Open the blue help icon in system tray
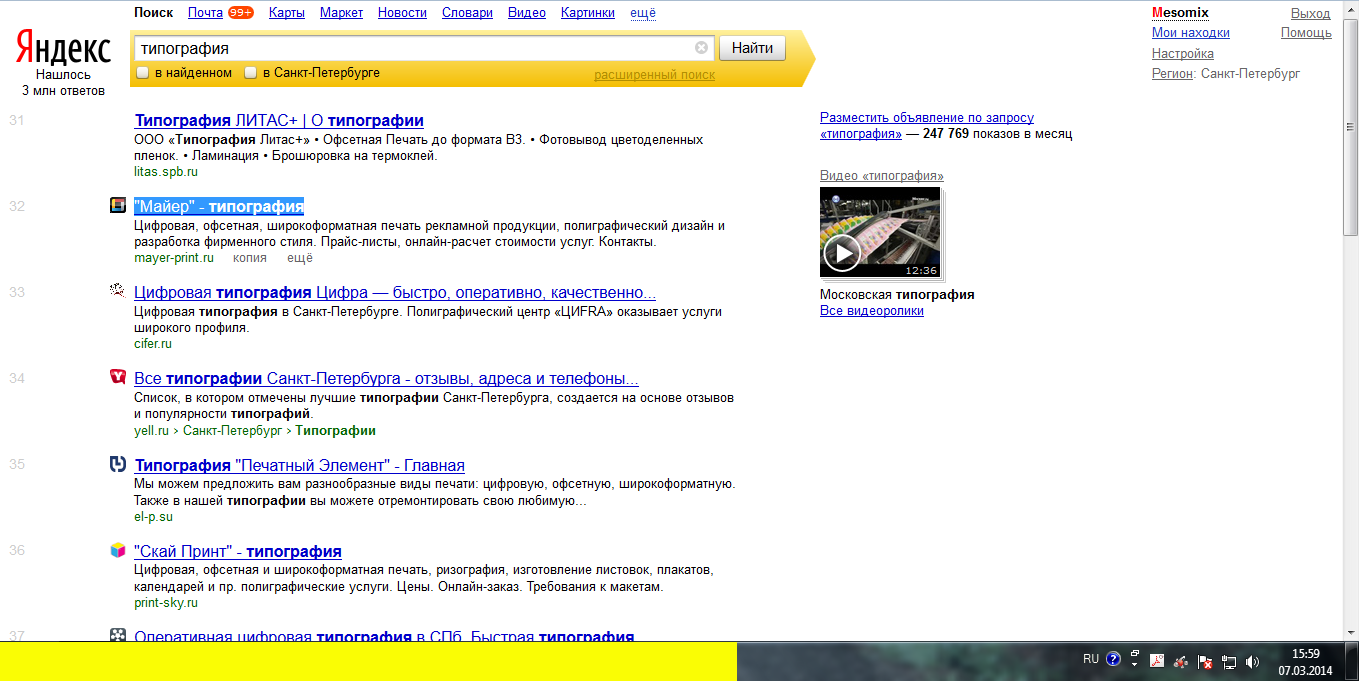This screenshot has height=681, width=1359. [1113, 660]
